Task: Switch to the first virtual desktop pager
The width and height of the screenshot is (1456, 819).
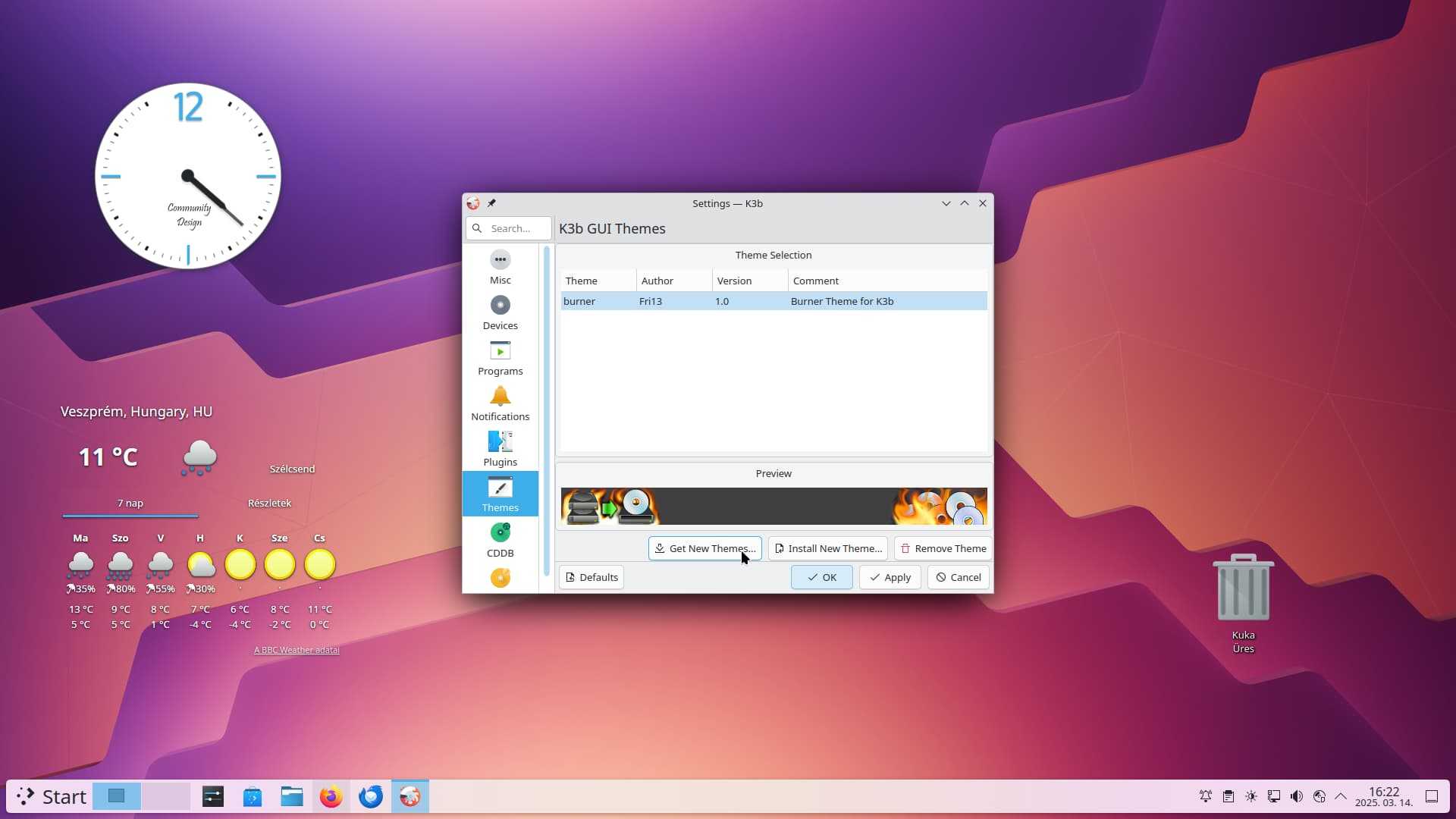Action: tap(117, 796)
